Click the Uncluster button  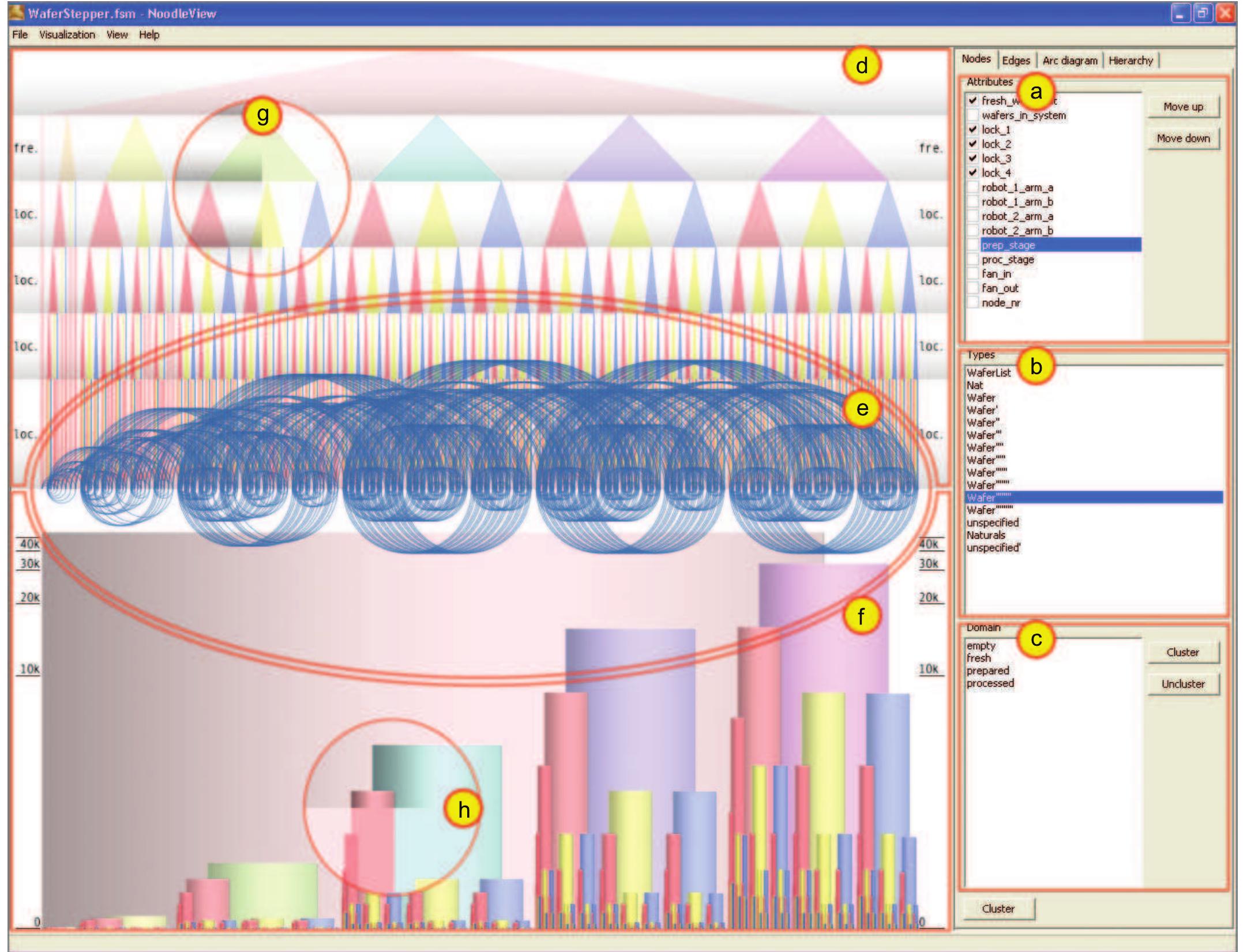point(1183,684)
